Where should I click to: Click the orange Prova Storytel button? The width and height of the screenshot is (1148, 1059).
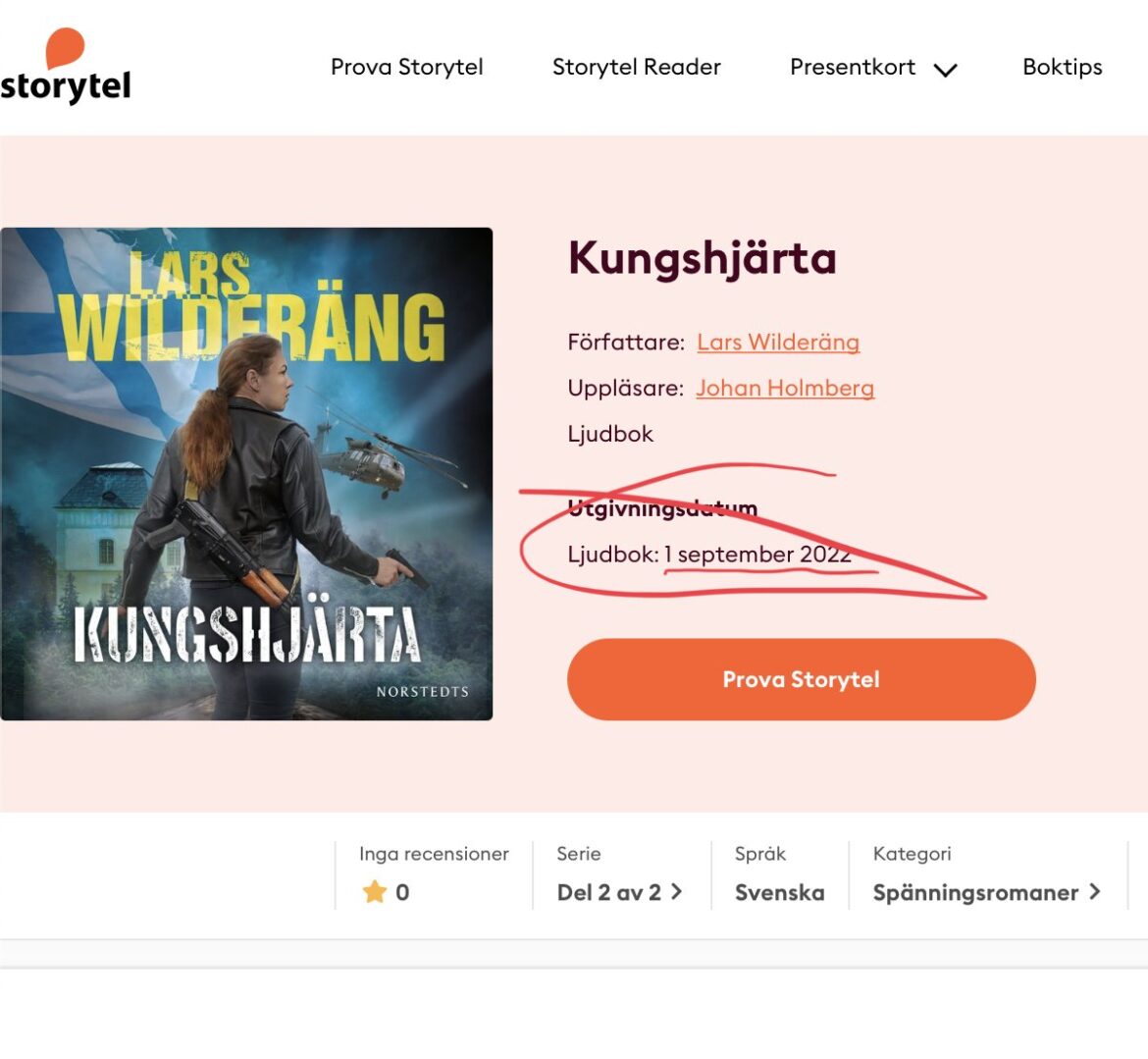coord(801,679)
